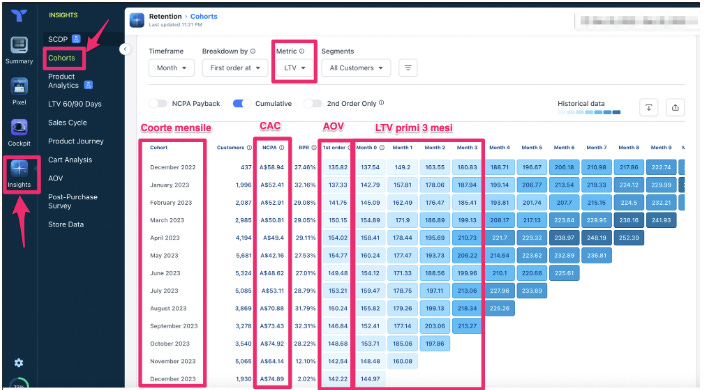This screenshot has width=704, height=390.
Task: Select AOV menu item
Action: point(55,178)
